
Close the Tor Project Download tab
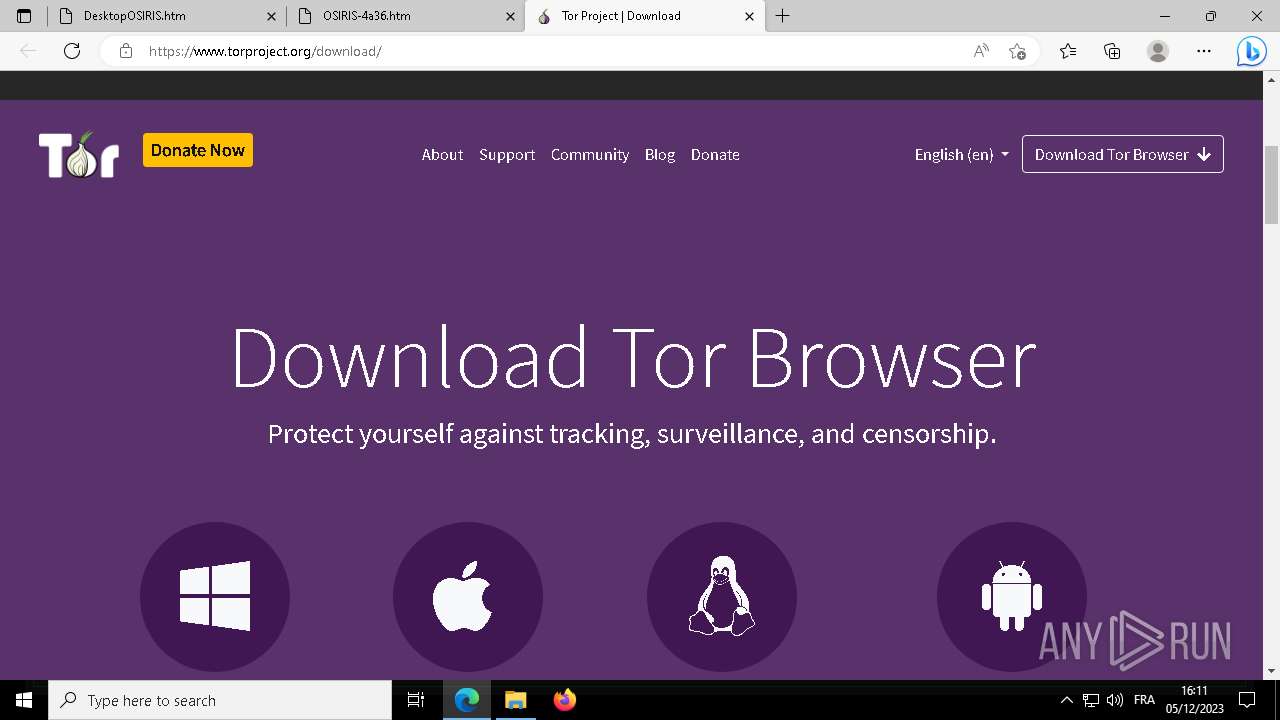[749, 16]
